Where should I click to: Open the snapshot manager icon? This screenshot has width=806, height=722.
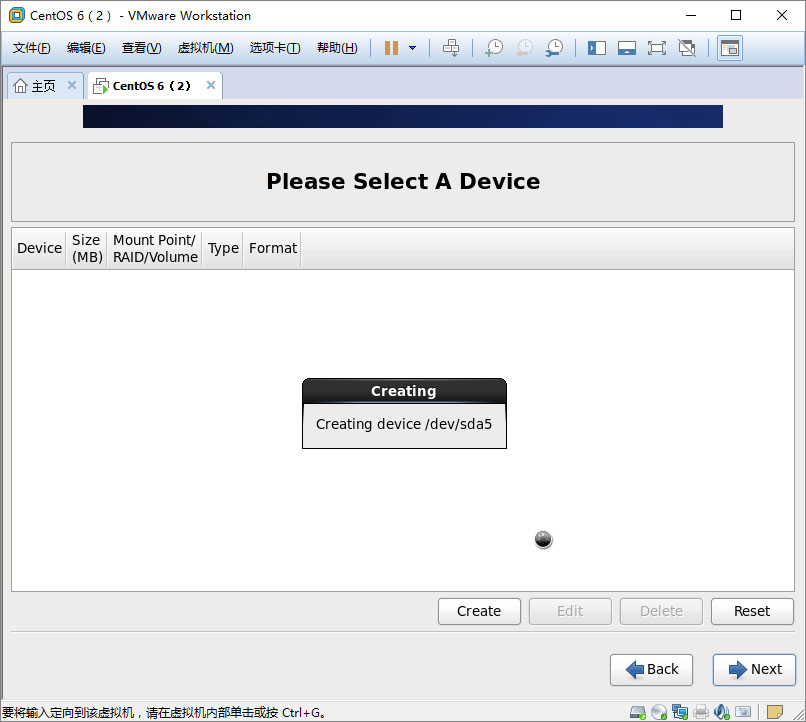coord(553,48)
